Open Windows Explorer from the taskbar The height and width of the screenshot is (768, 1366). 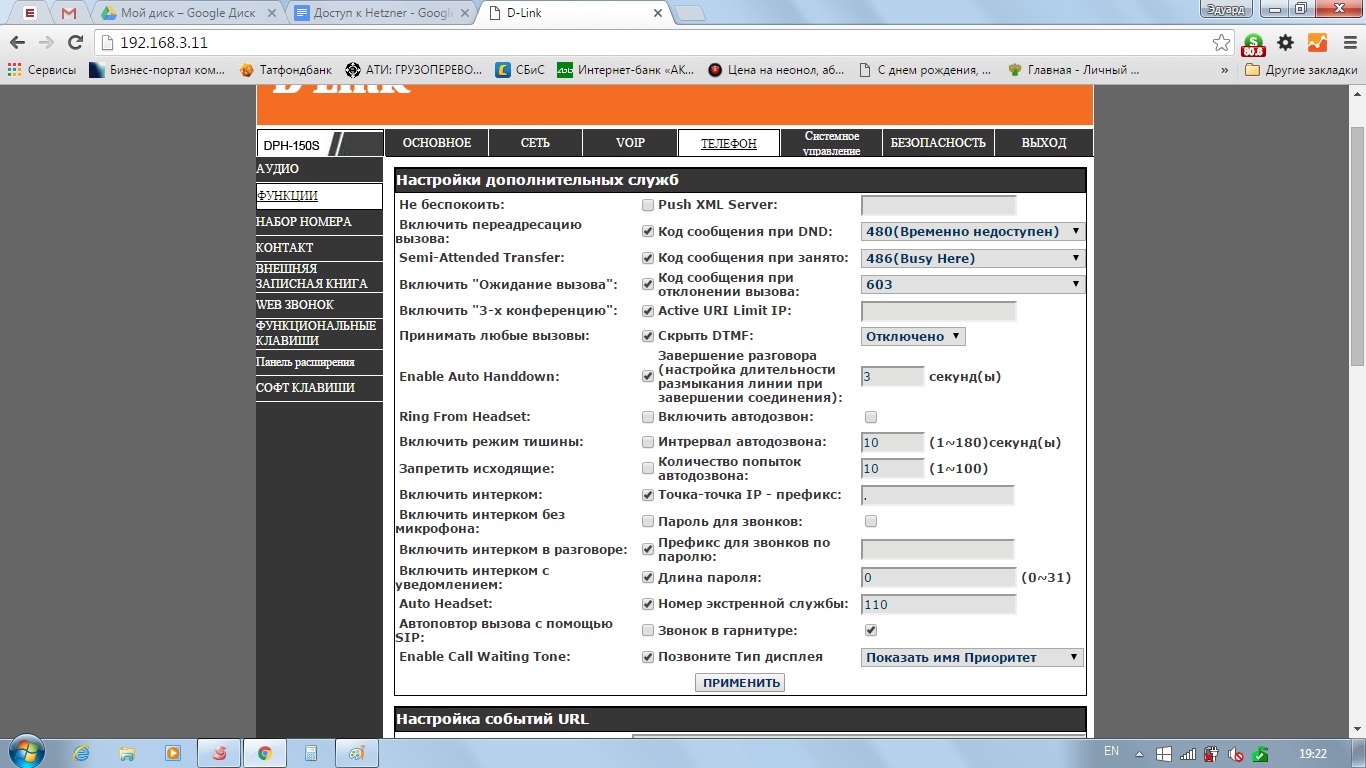(127, 753)
